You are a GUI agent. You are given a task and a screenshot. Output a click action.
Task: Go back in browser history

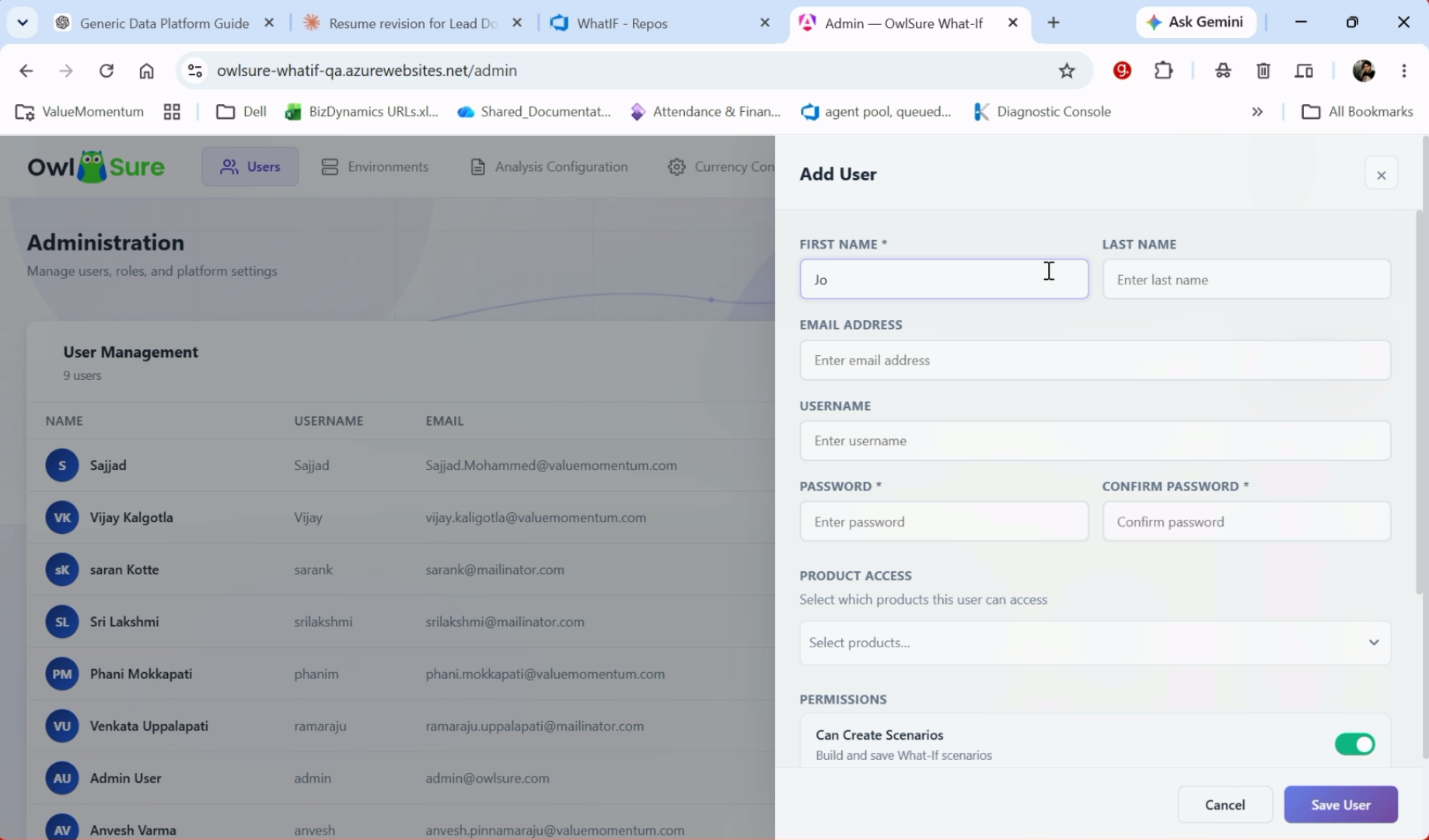pos(26,71)
